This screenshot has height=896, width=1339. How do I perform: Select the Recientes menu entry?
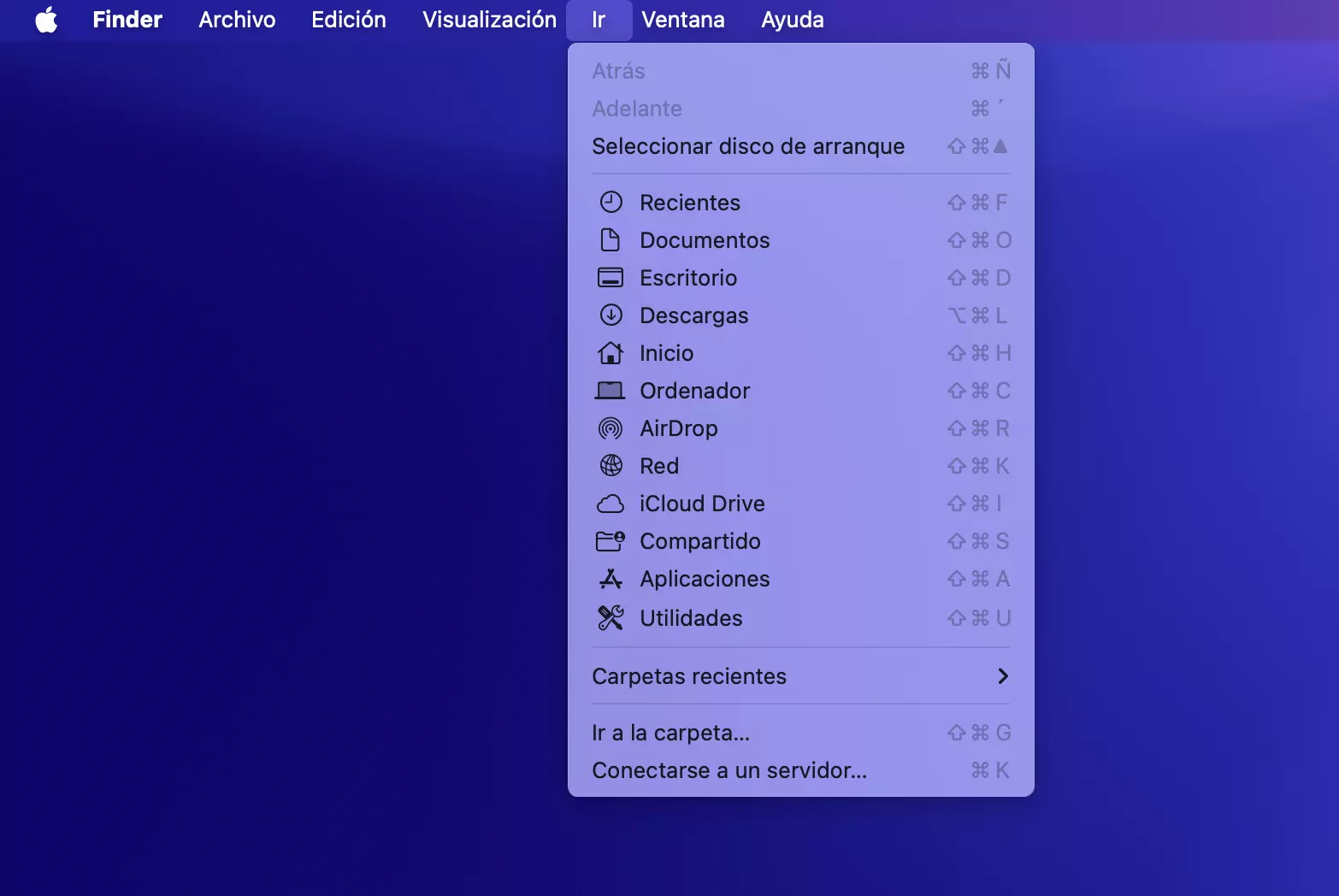[x=801, y=203]
